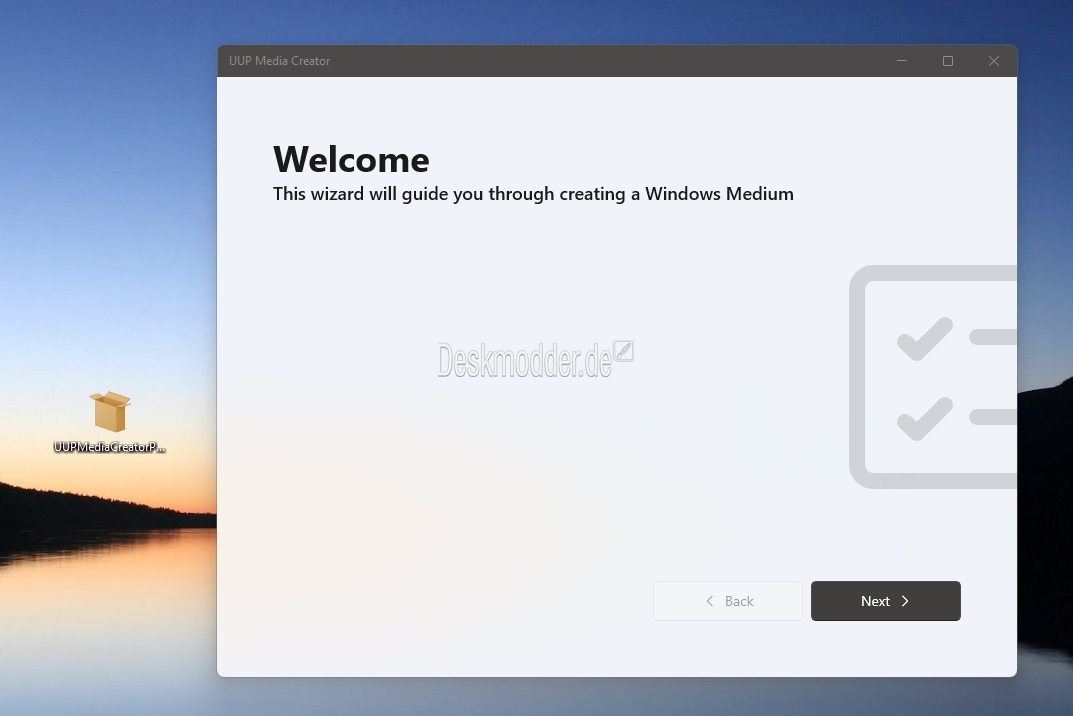Click the Welcome heading
This screenshot has height=716, width=1073.
click(x=351, y=159)
